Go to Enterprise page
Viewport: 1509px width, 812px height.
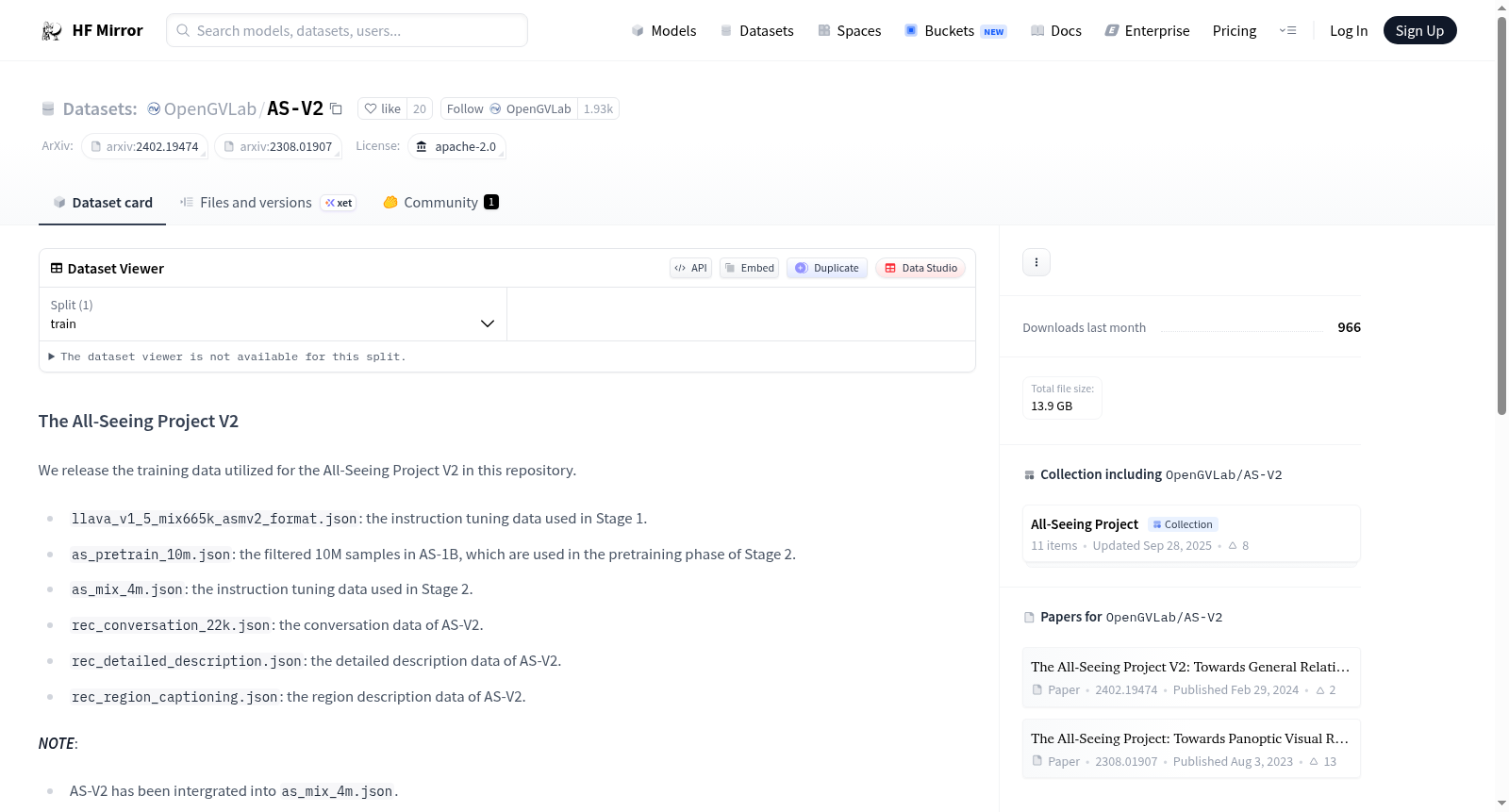point(1148,31)
